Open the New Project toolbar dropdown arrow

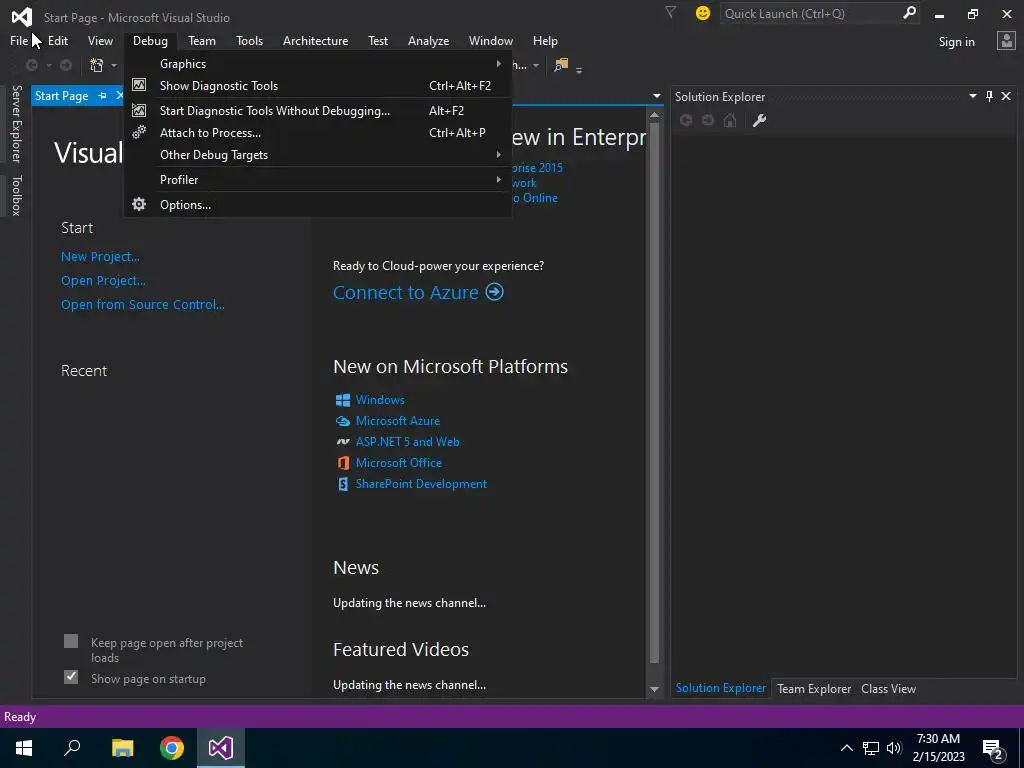coord(114,65)
